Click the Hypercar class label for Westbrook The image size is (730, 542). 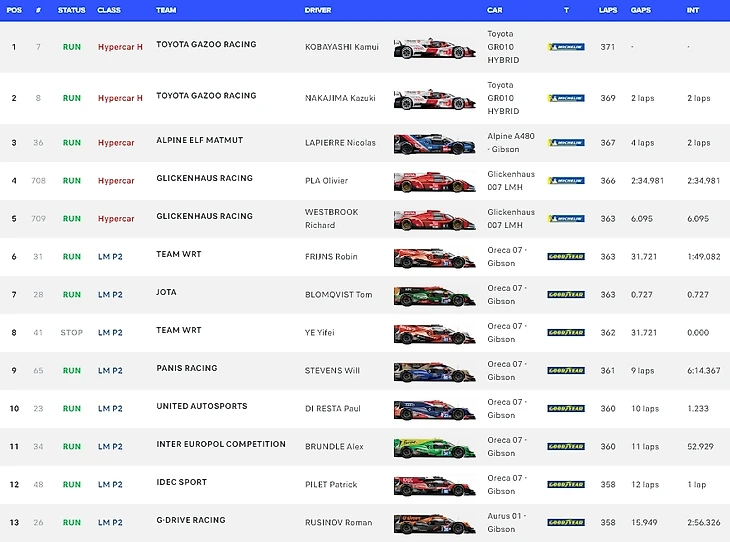coord(116,219)
